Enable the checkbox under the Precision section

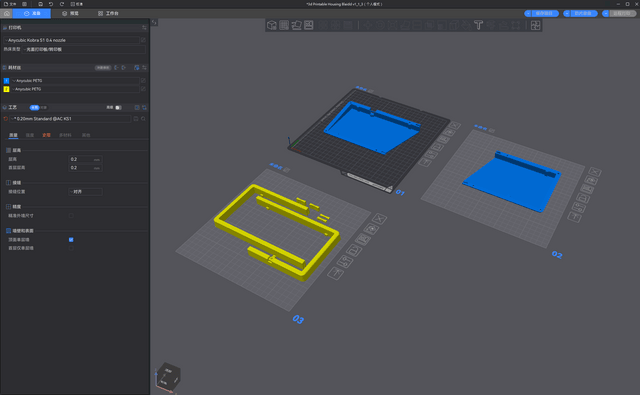(71, 215)
